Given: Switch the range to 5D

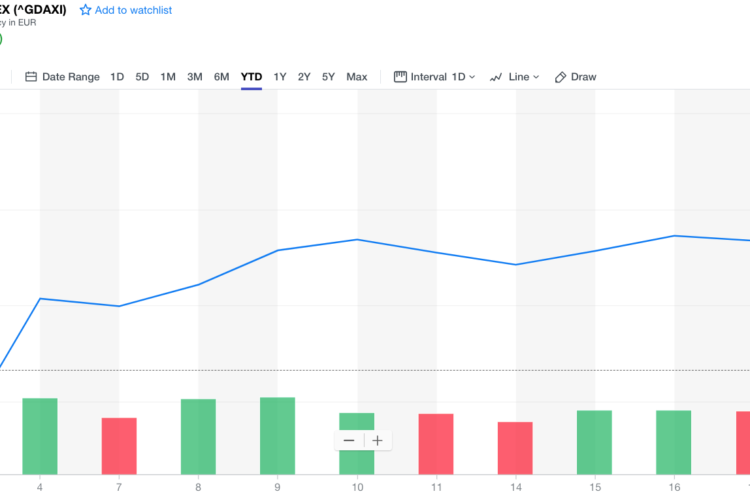Looking at the screenshot, I should click(x=142, y=77).
